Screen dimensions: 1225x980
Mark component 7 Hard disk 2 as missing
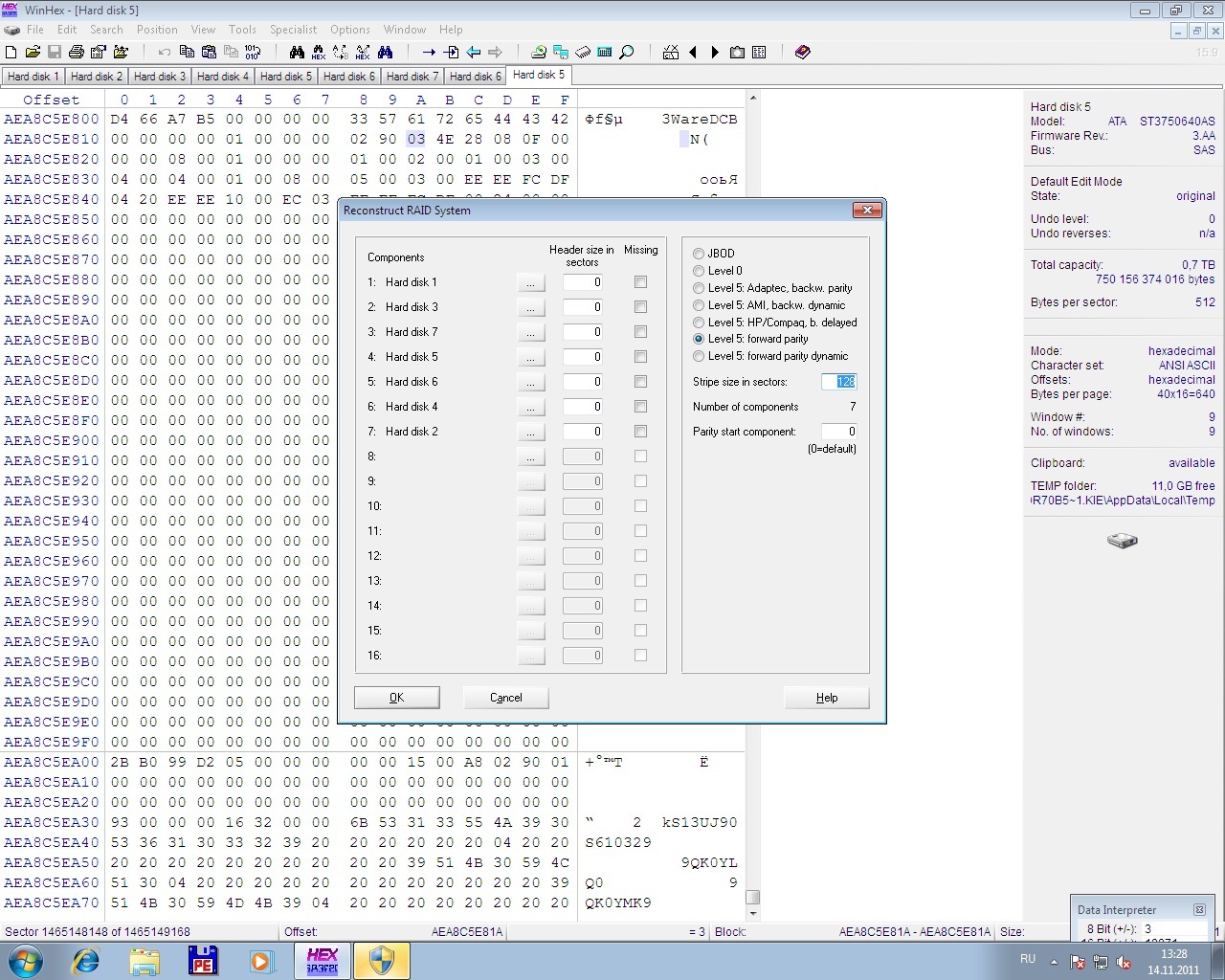[x=640, y=432]
